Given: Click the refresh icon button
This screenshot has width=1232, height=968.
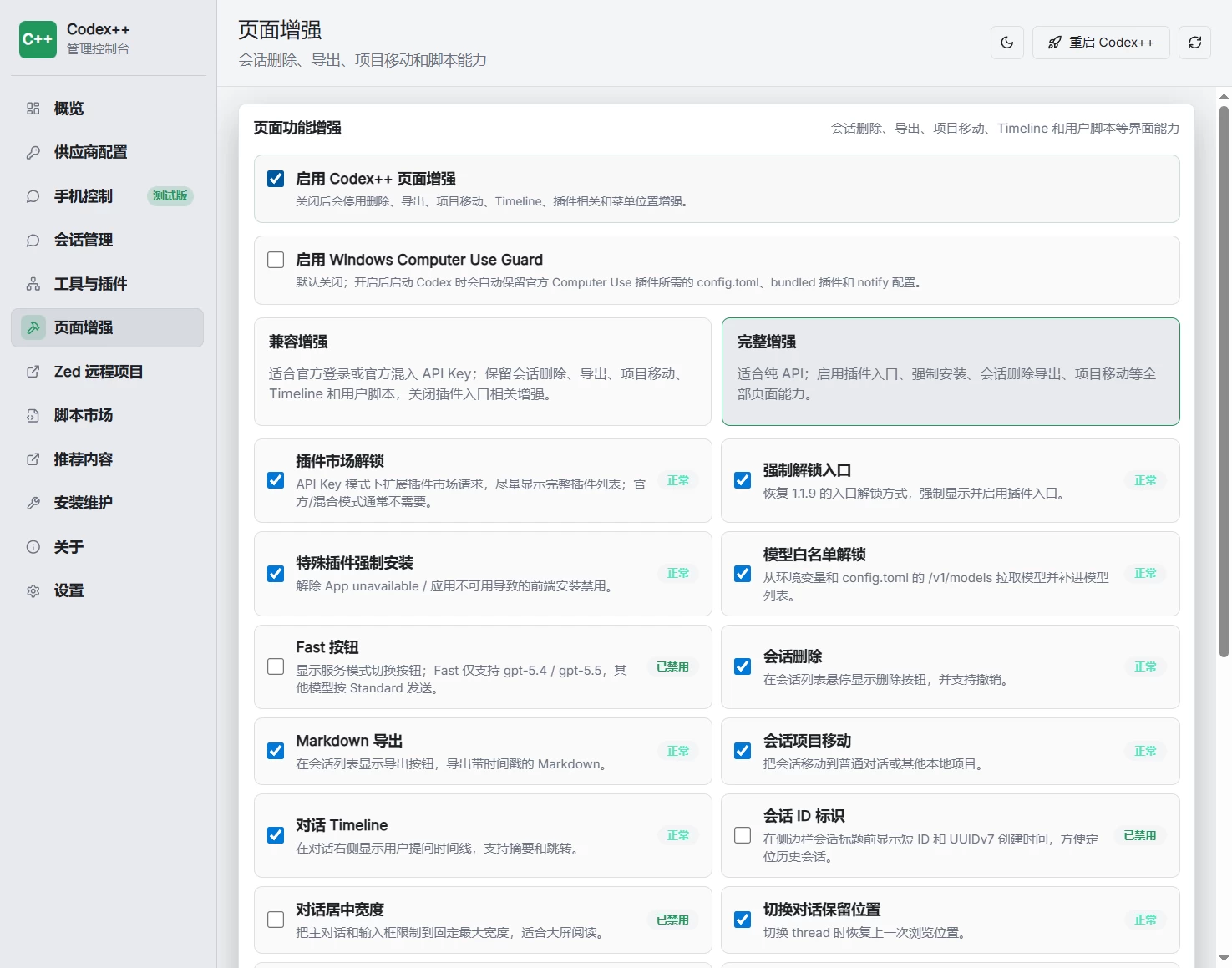Looking at the screenshot, I should coord(1195,43).
